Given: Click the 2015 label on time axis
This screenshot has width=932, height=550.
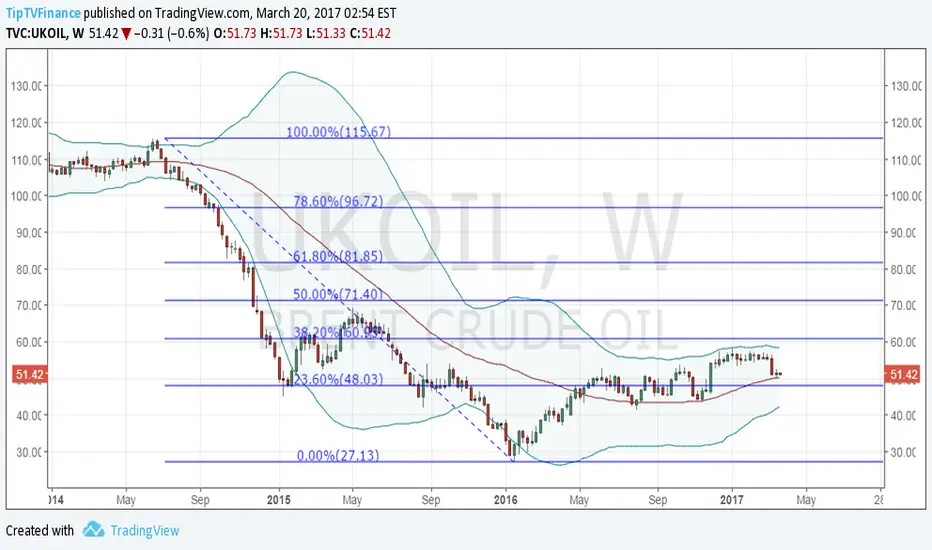Looking at the screenshot, I should click(278, 499).
